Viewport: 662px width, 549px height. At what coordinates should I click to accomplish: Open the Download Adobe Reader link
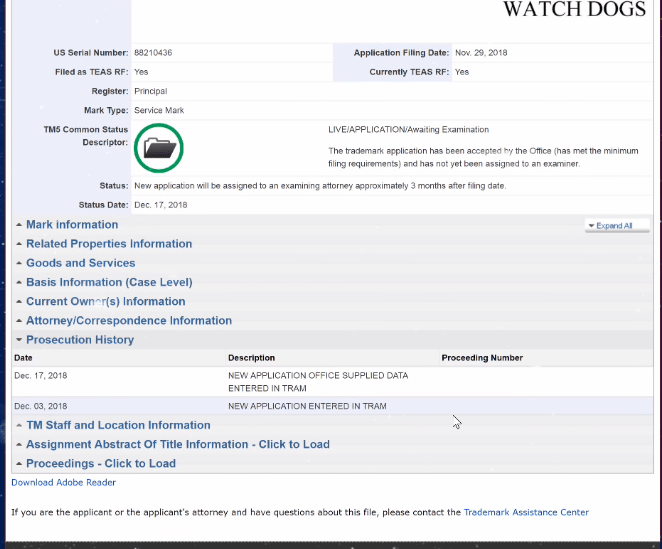63,483
